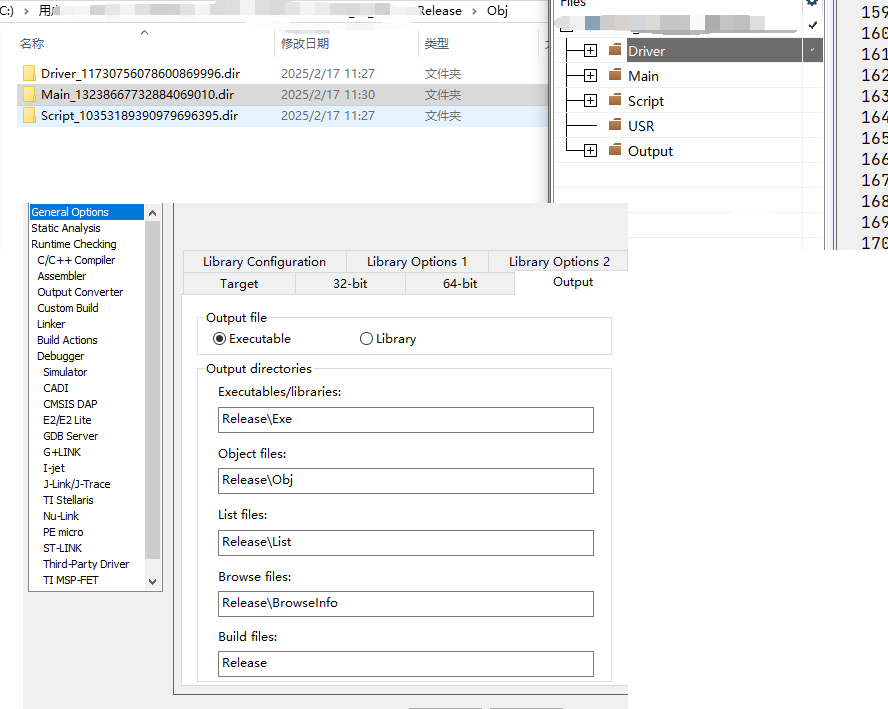Click the Executables/libraries path field

pyautogui.click(x=405, y=420)
